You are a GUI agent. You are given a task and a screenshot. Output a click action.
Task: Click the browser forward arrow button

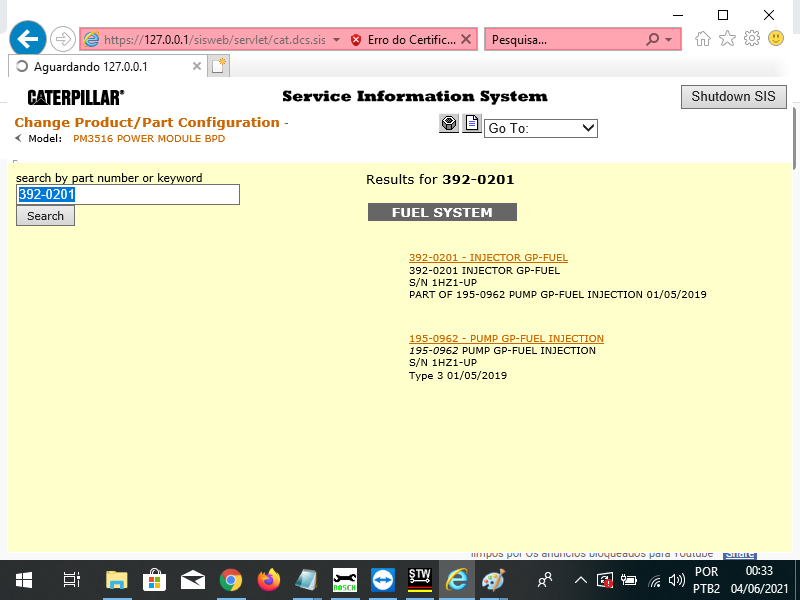point(63,39)
